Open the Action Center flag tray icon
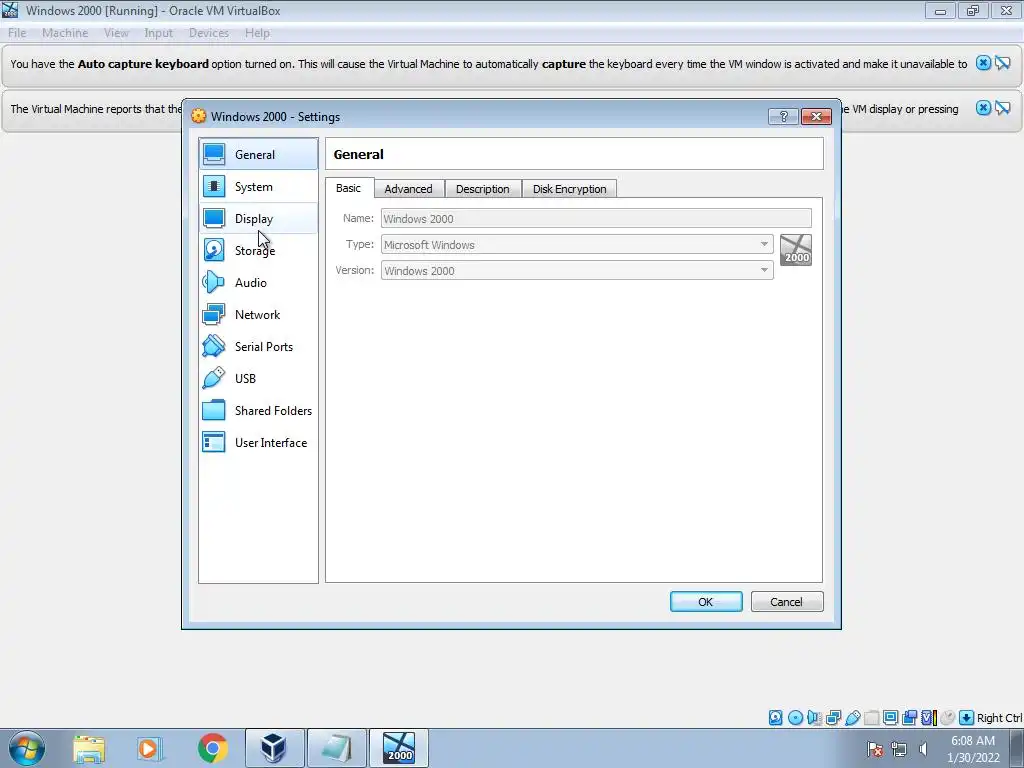1024x768 pixels. tap(875, 749)
